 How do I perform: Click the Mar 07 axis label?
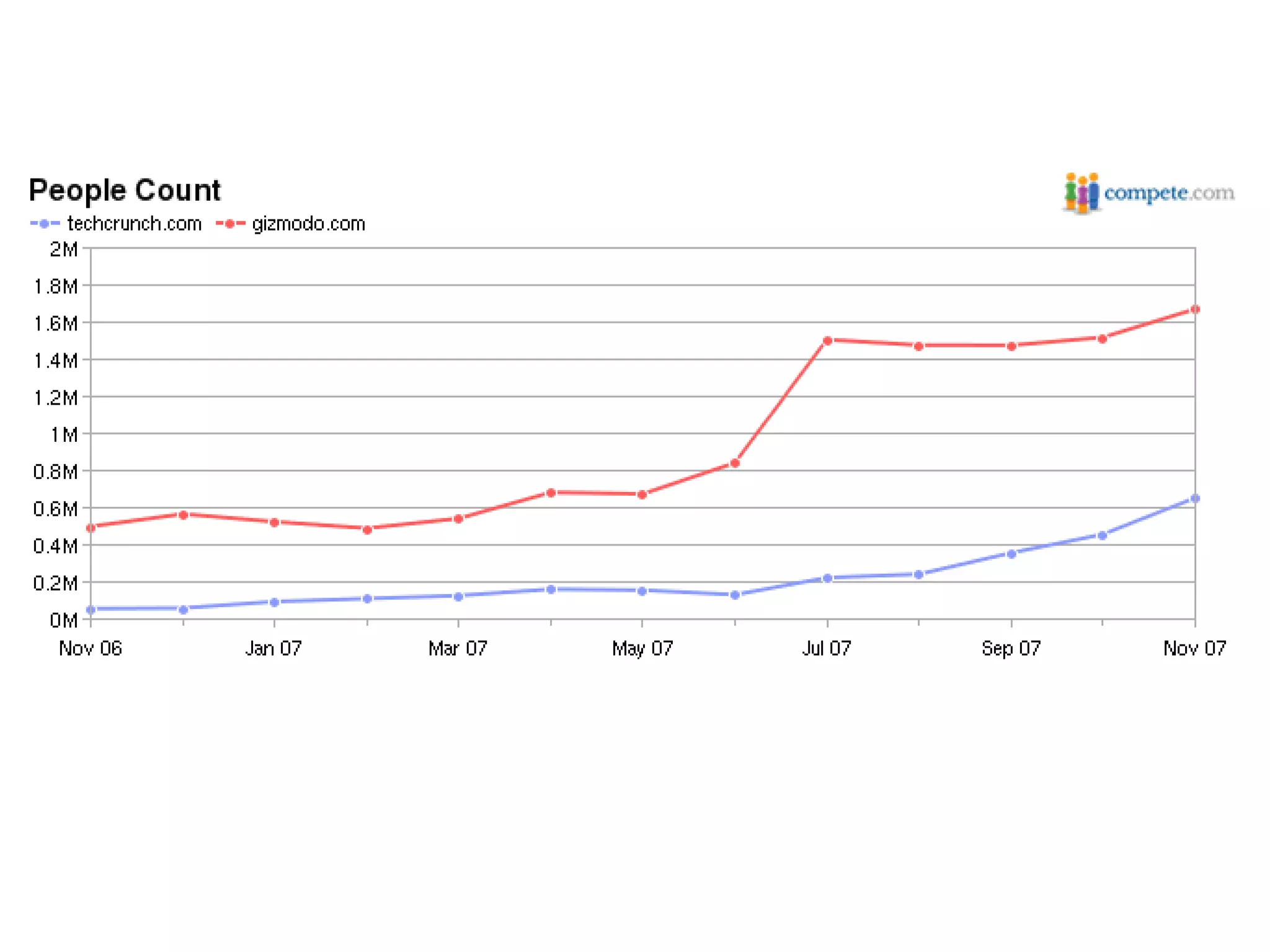[x=458, y=648]
